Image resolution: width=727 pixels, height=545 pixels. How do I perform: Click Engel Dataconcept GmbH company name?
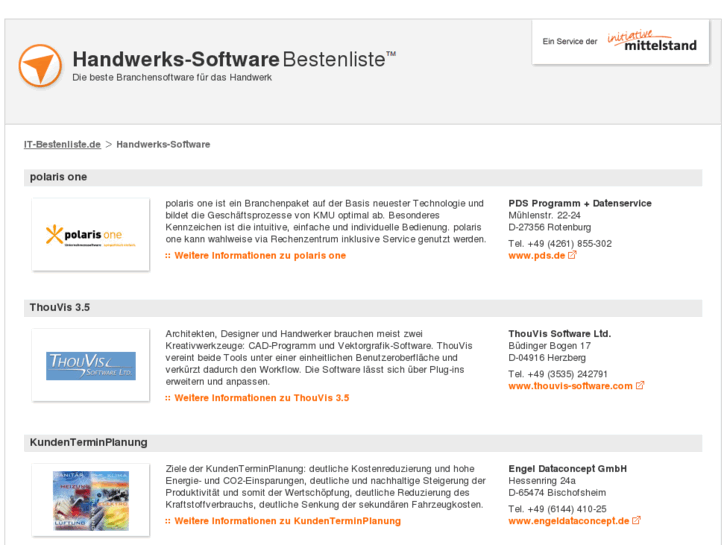point(568,468)
